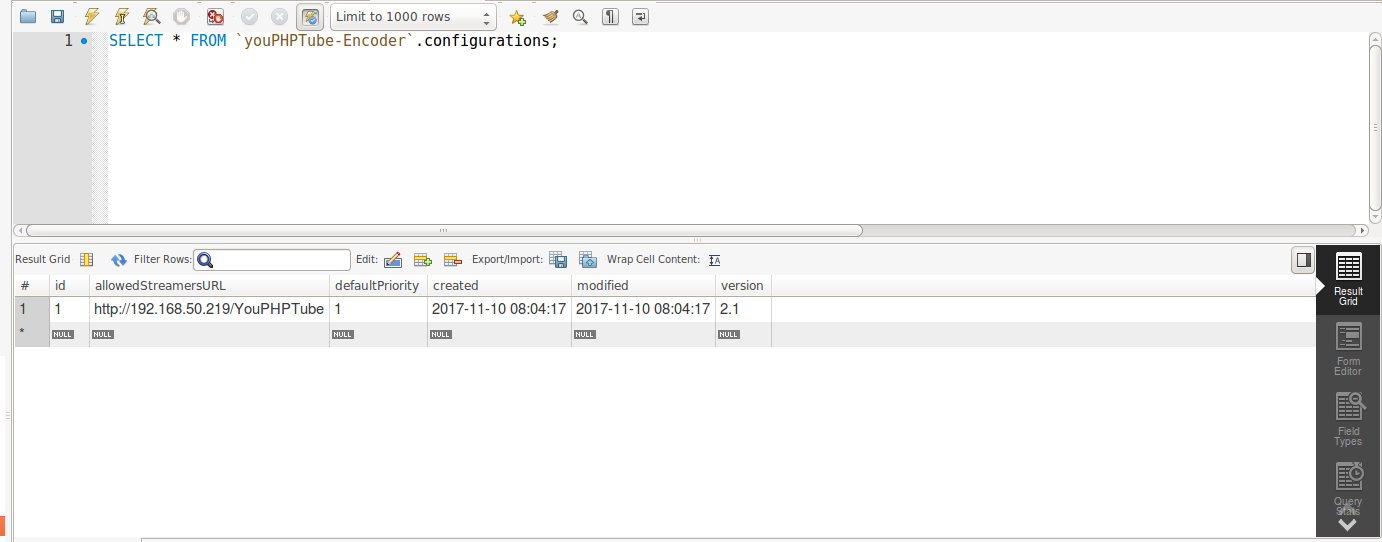Open a SQL script file via folder icon
The image size is (1382, 542).
27,16
